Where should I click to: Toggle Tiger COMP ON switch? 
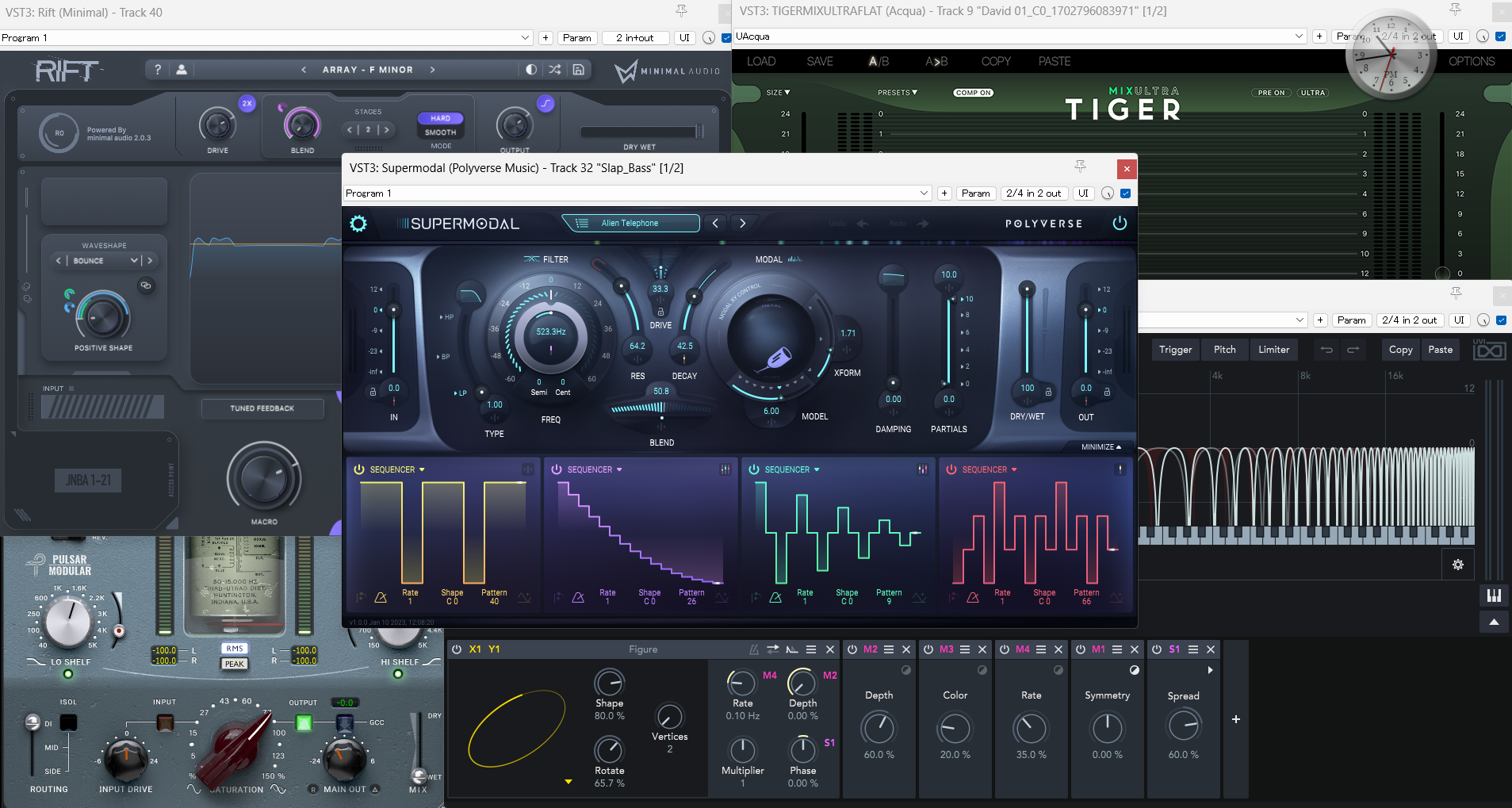tap(974, 93)
